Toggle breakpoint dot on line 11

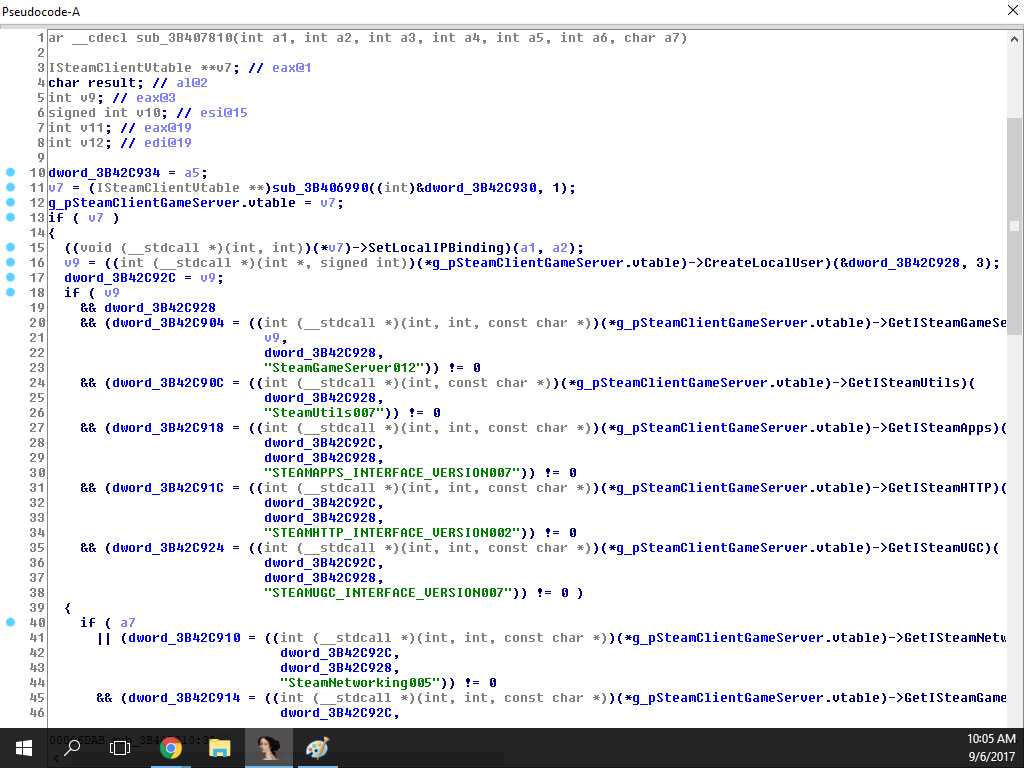click(x=10, y=187)
